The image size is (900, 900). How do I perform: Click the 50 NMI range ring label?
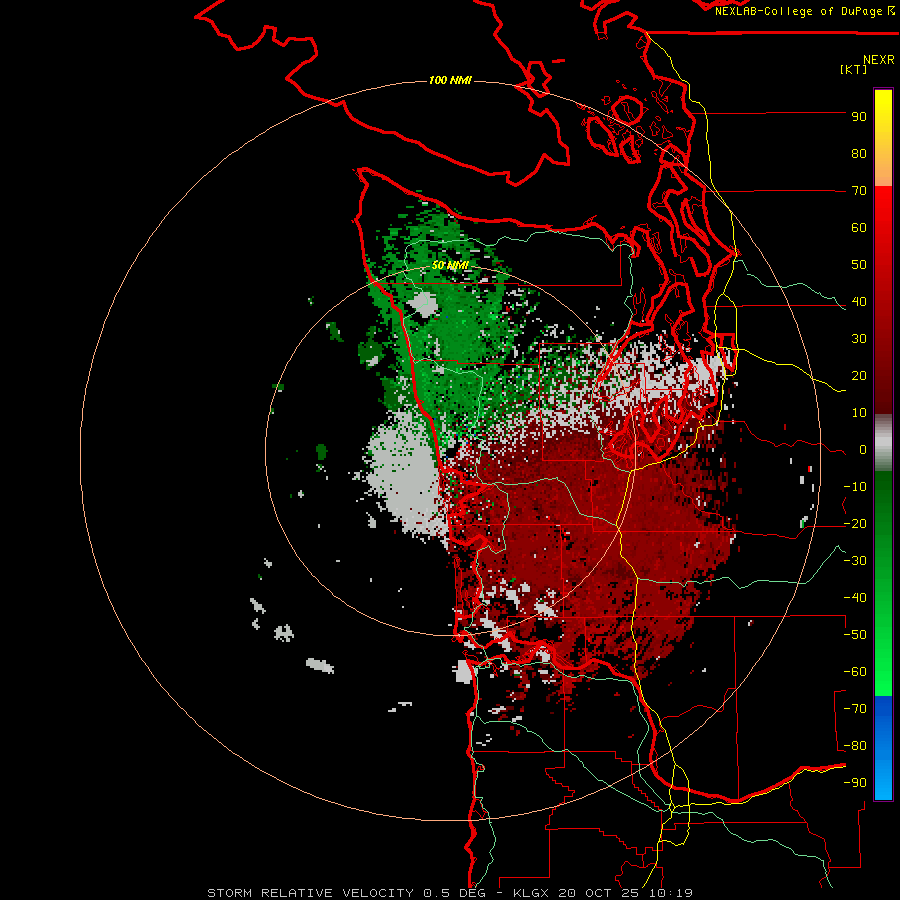[x=450, y=265]
